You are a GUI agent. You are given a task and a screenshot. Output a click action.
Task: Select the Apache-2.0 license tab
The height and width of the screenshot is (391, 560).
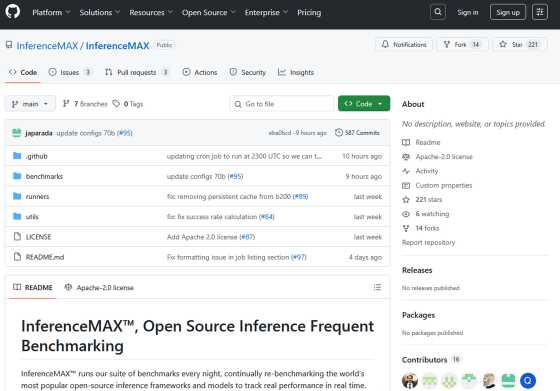pos(99,287)
